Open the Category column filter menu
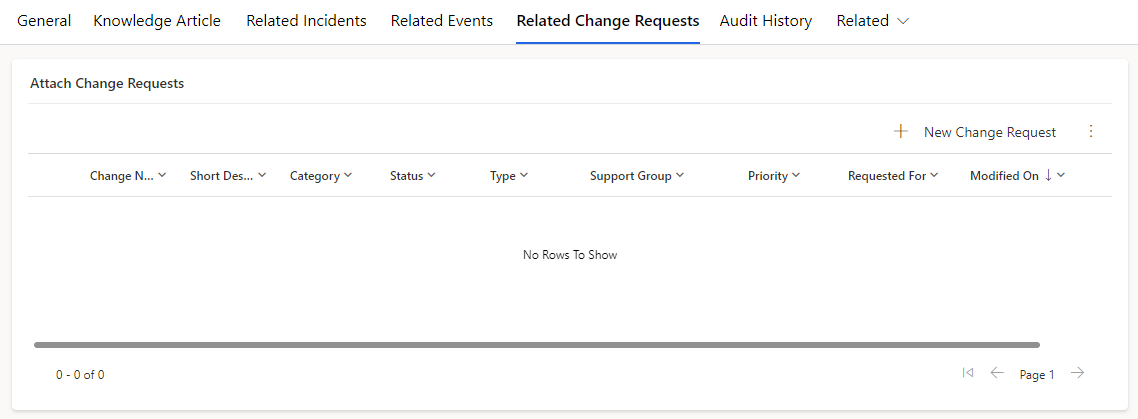 [348, 175]
